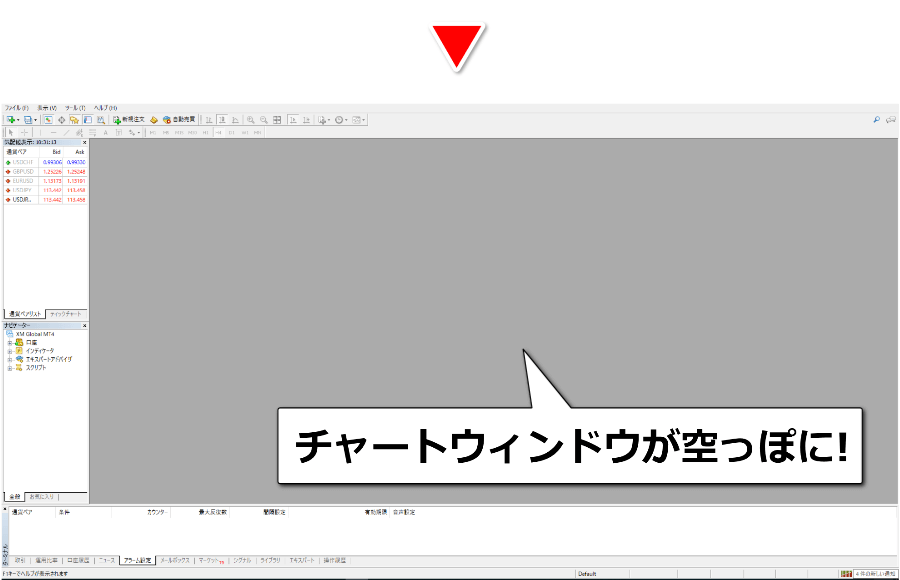Open the 表示 menu
This screenshot has width=900, height=580.
(x=47, y=108)
